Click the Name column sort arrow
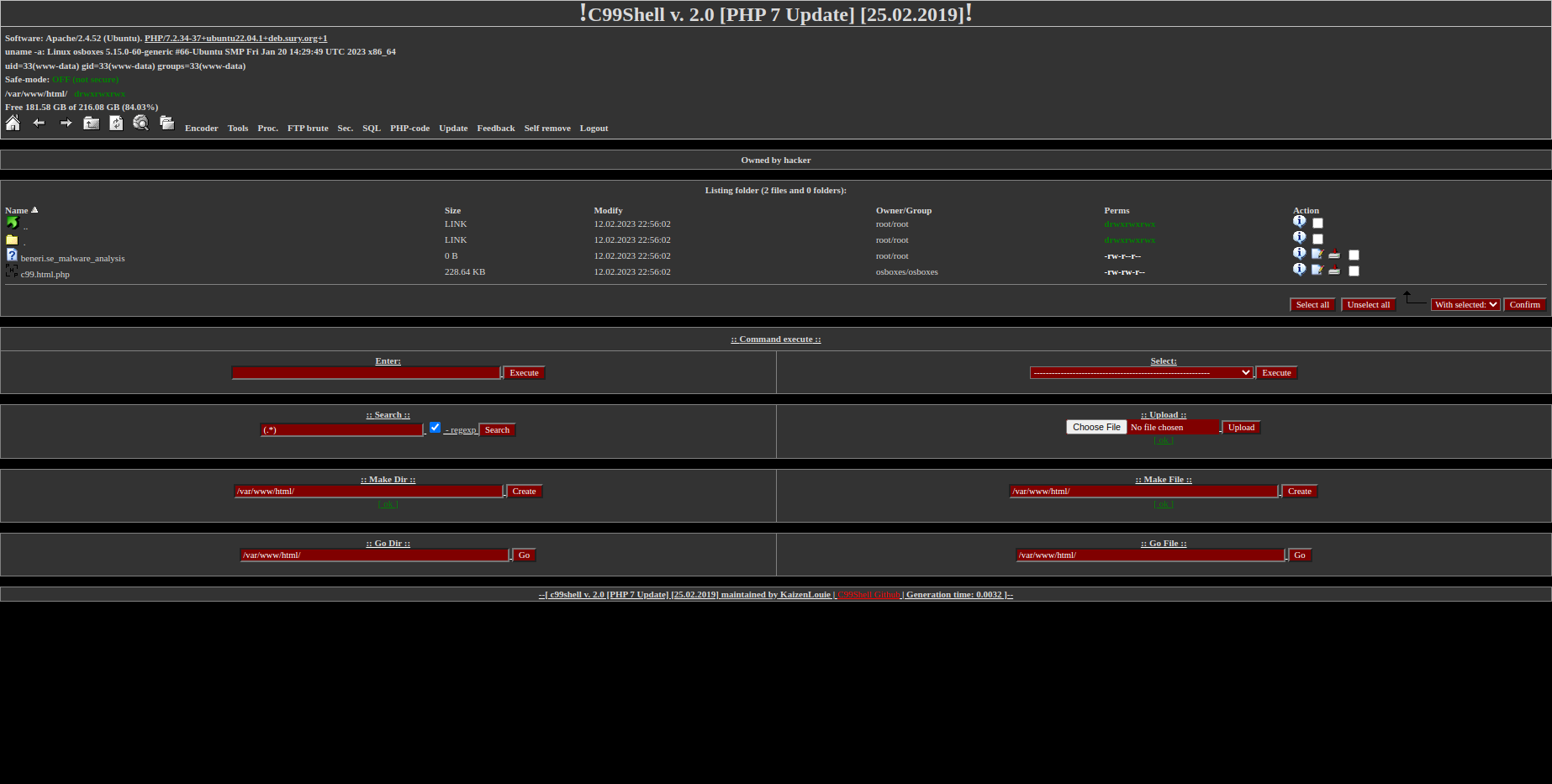 pyautogui.click(x=34, y=210)
